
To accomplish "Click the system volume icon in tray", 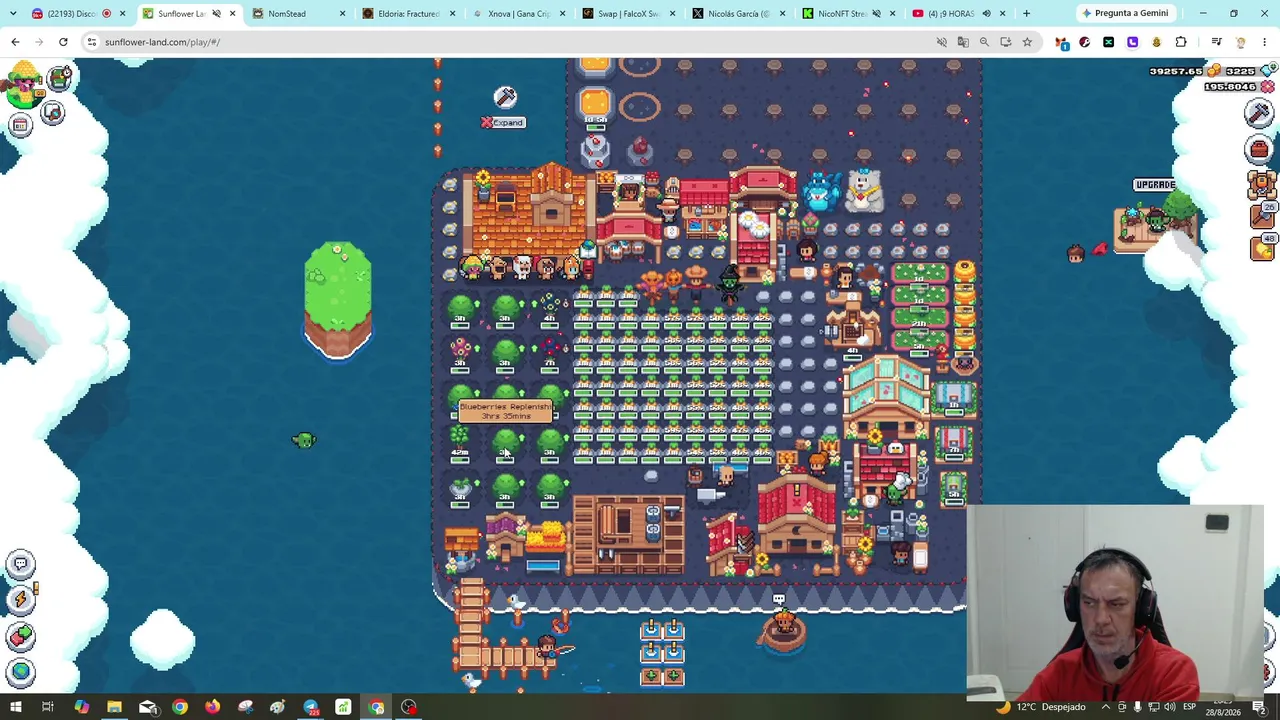I will pyautogui.click(x=1170, y=707).
